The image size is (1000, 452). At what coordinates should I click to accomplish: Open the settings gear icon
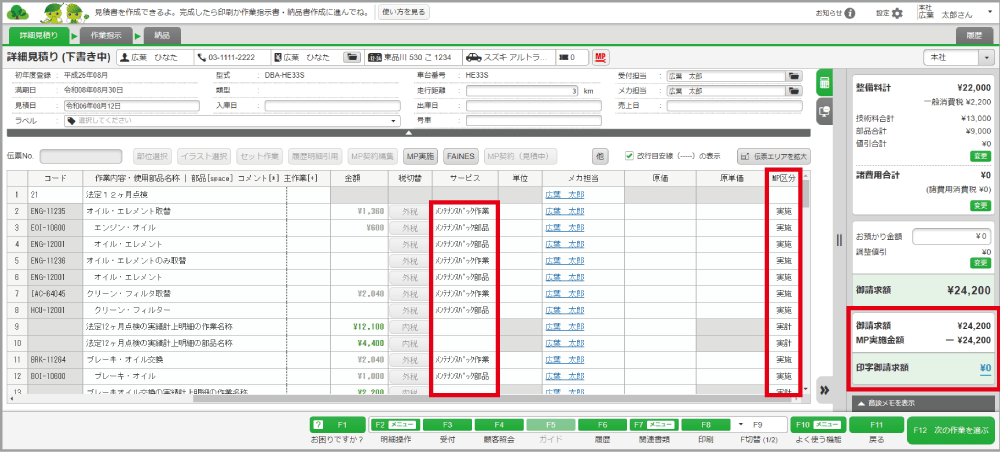point(896,13)
